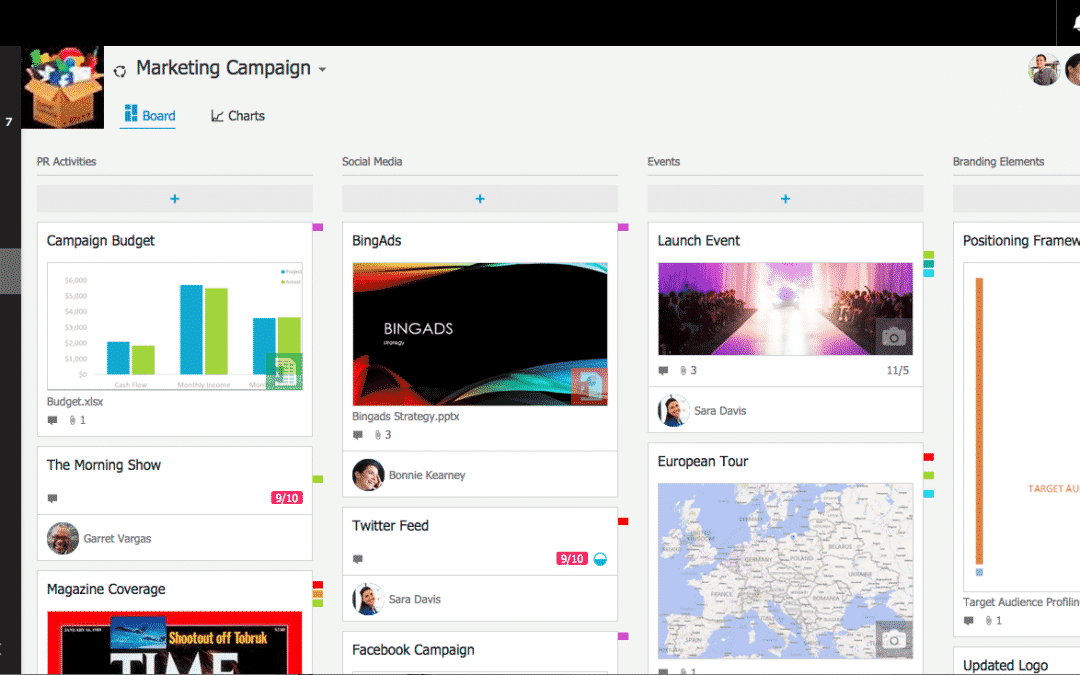Open the European Tour card title

coord(703,461)
